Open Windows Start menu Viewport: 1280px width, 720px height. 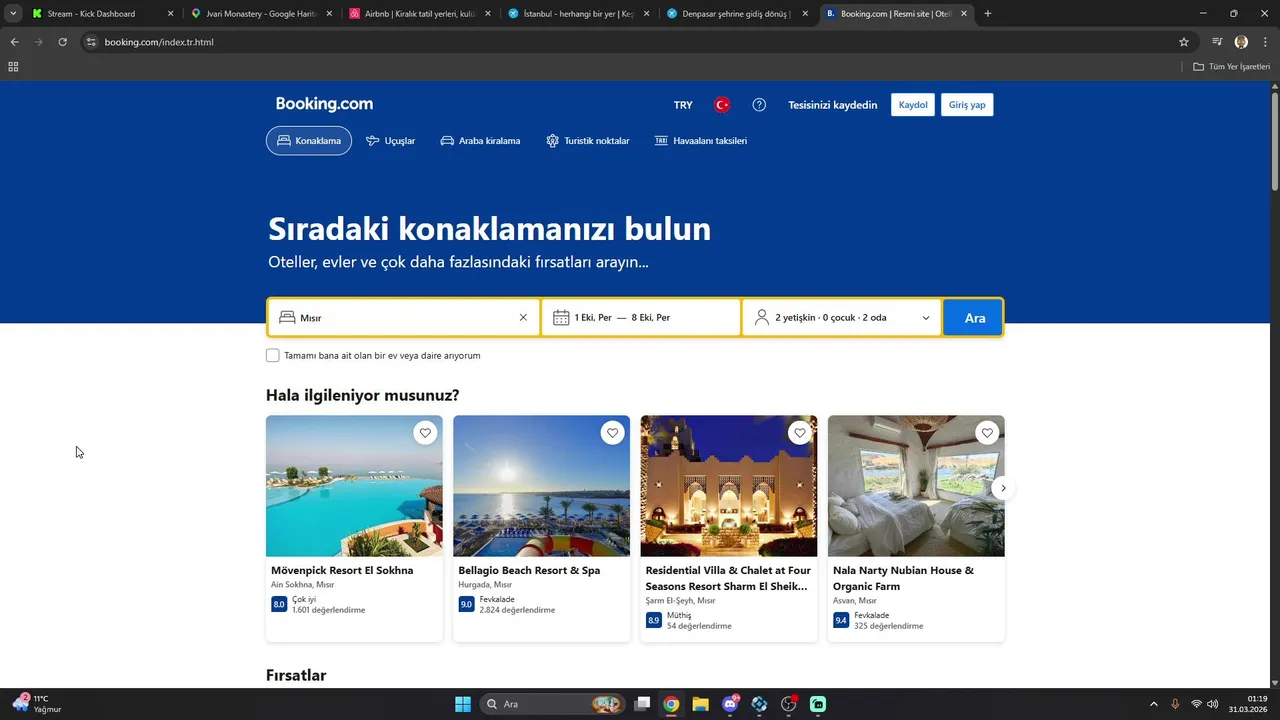click(x=463, y=704)
